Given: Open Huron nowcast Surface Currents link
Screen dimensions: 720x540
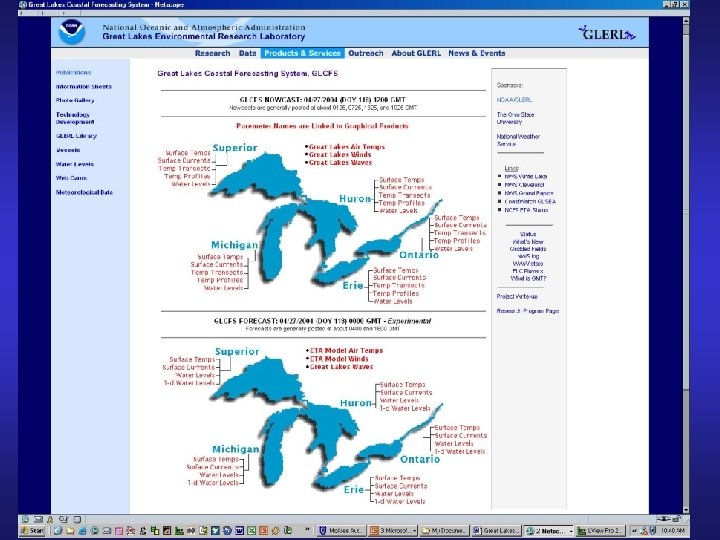Looking at the screenshot, I should click(405, 187).
